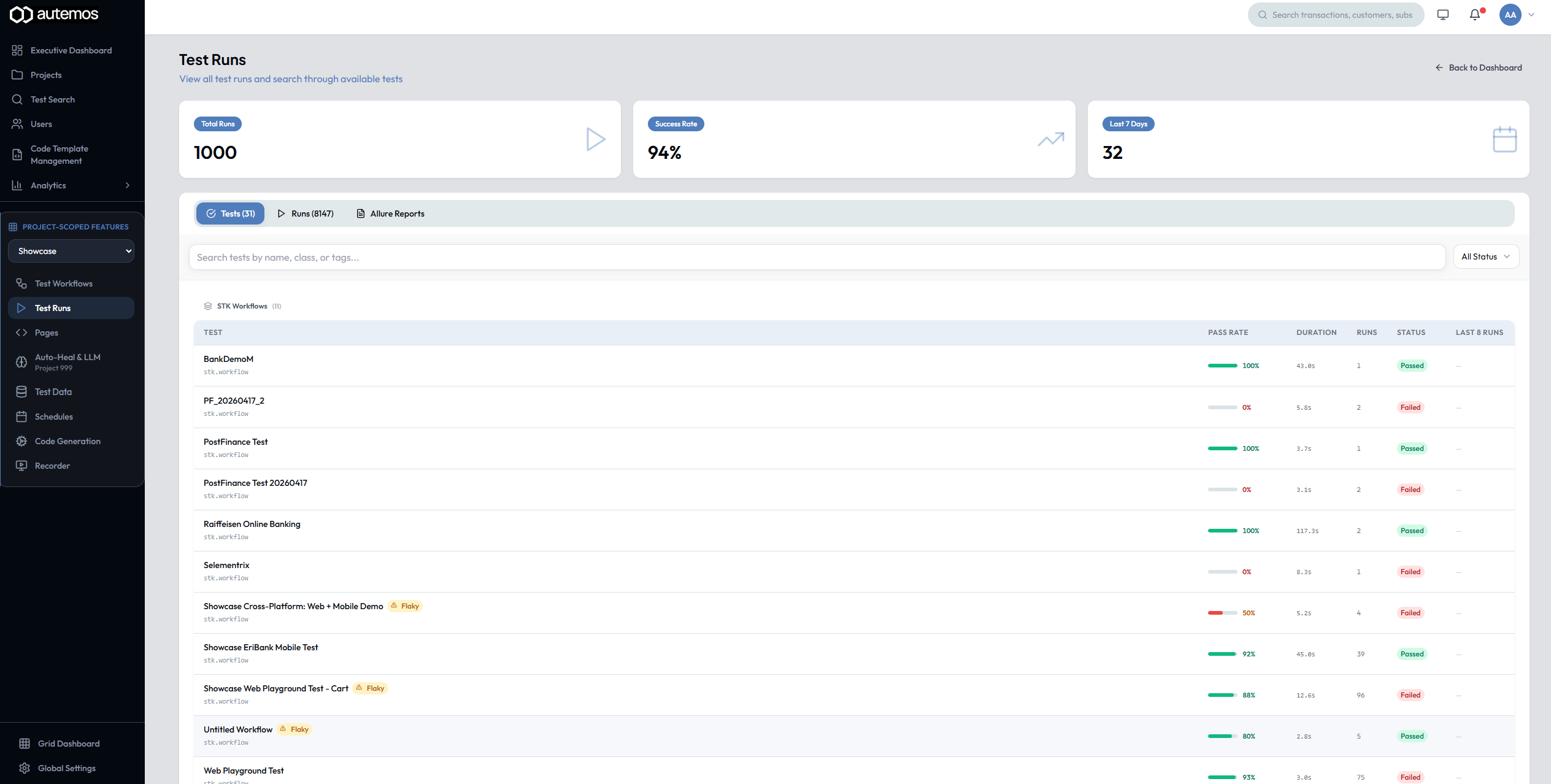
Task: Click the Untitled Workflow 80% pass rate bar
Action: (x=1222, y=736)
